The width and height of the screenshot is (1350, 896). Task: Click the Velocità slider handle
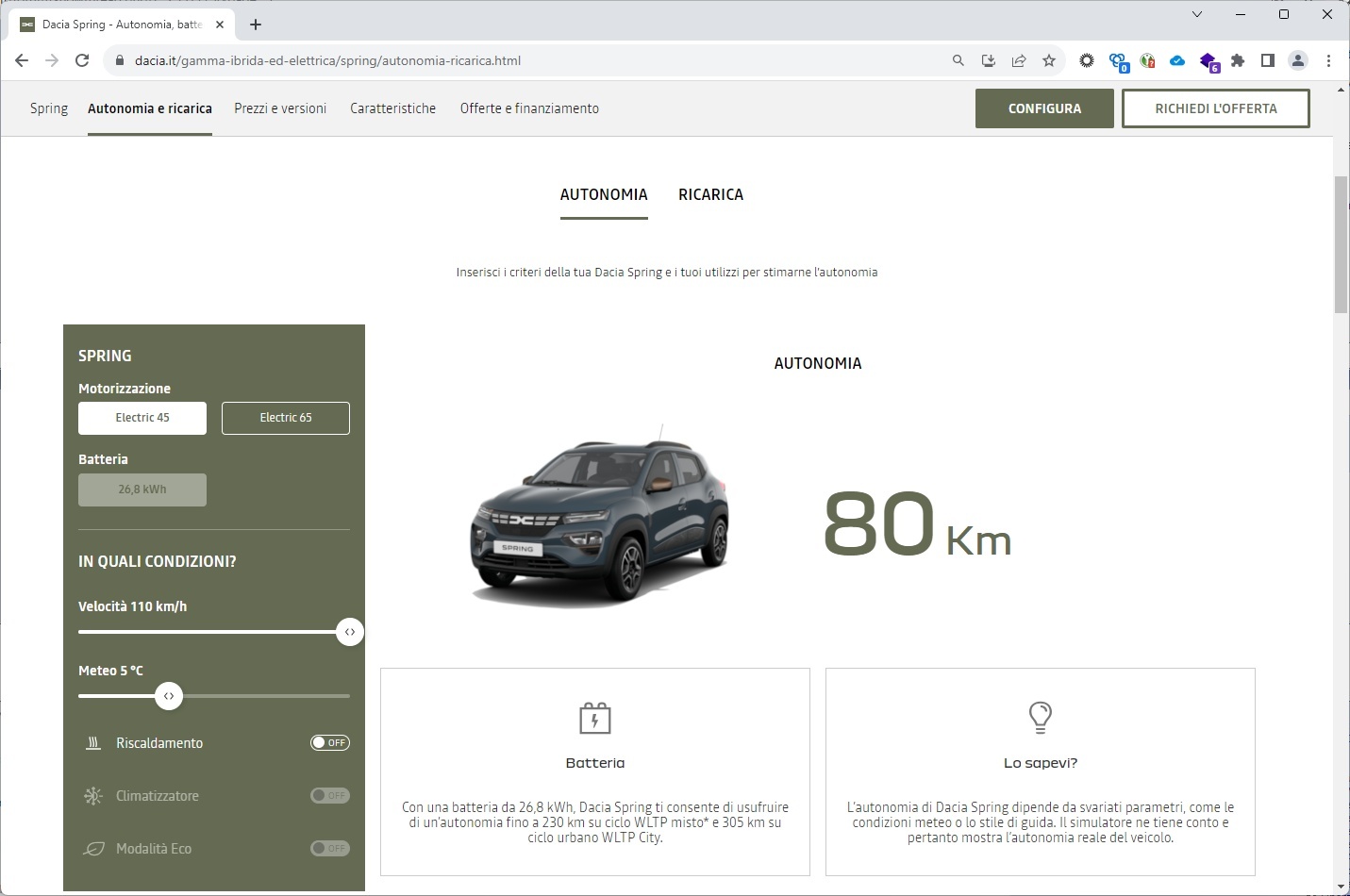350,632
